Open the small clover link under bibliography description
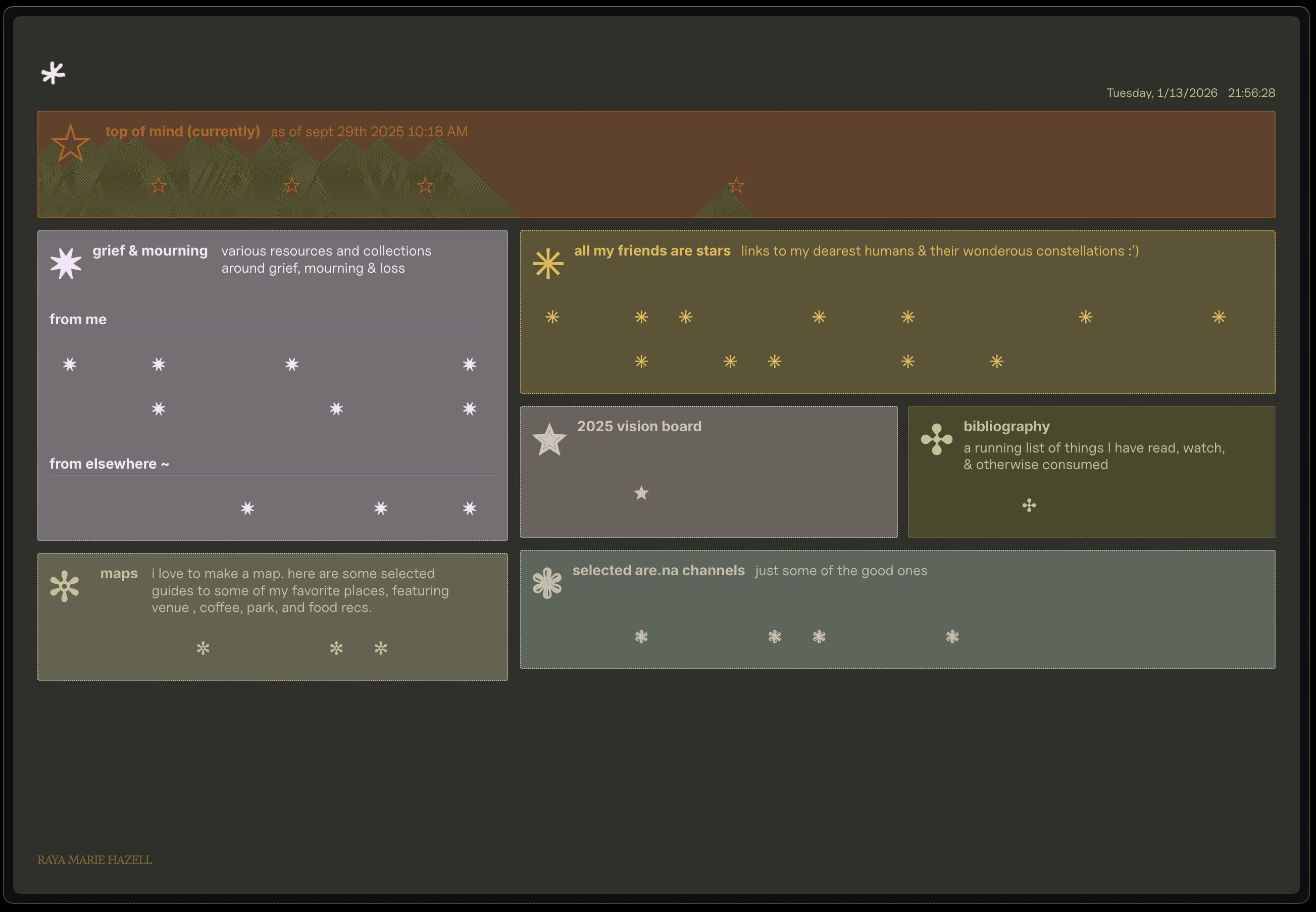Viewport: 1316px width, 912px height. [1029, 505]
